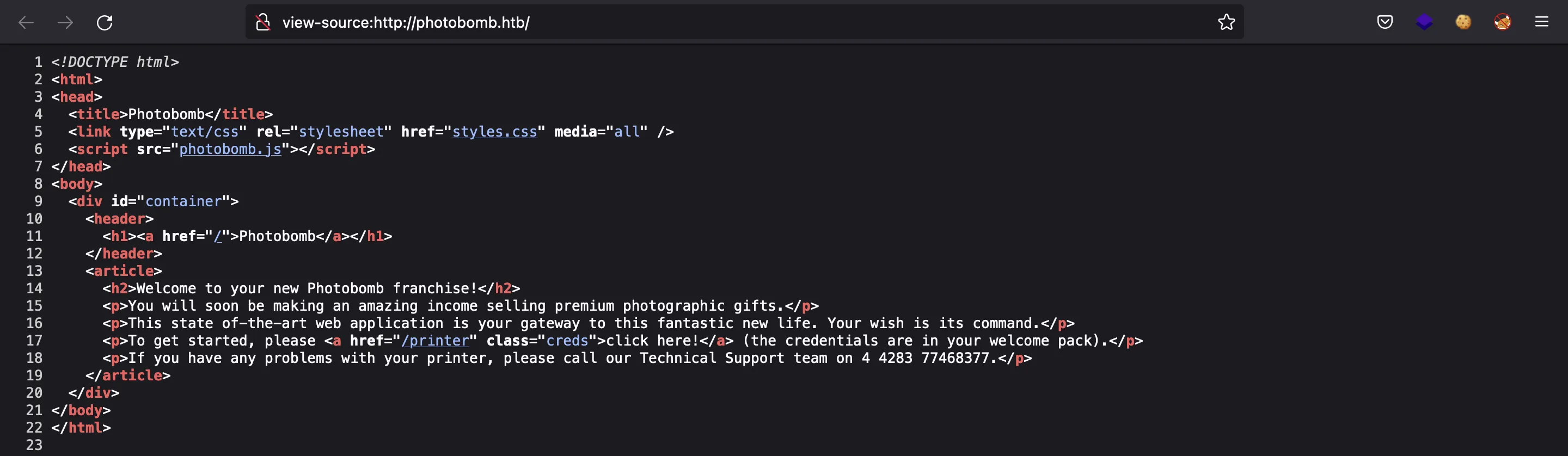The height and width of the screenshot is (456, 1568).
Task: Click "Welcome to your new Photobomb franchise!" text
Action: pyautogui.click(x=307, y=288)
